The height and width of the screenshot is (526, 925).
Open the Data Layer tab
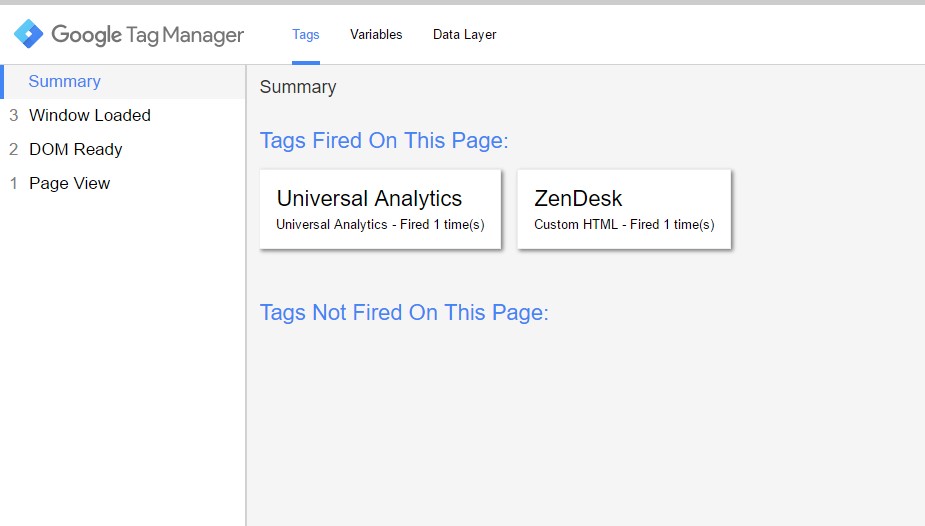(x=464, y=35)
